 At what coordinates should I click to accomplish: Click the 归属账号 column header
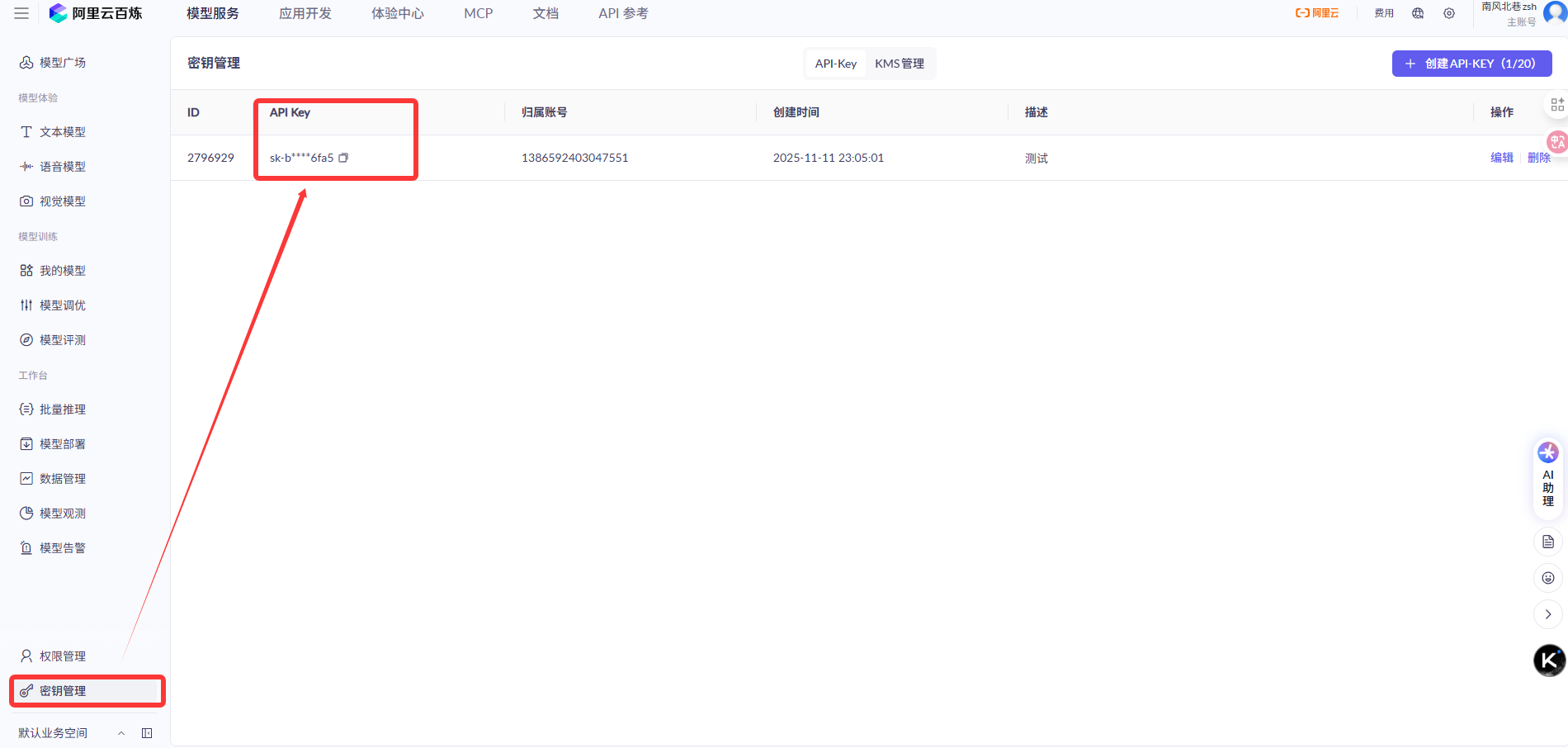(x=545, y=112)
